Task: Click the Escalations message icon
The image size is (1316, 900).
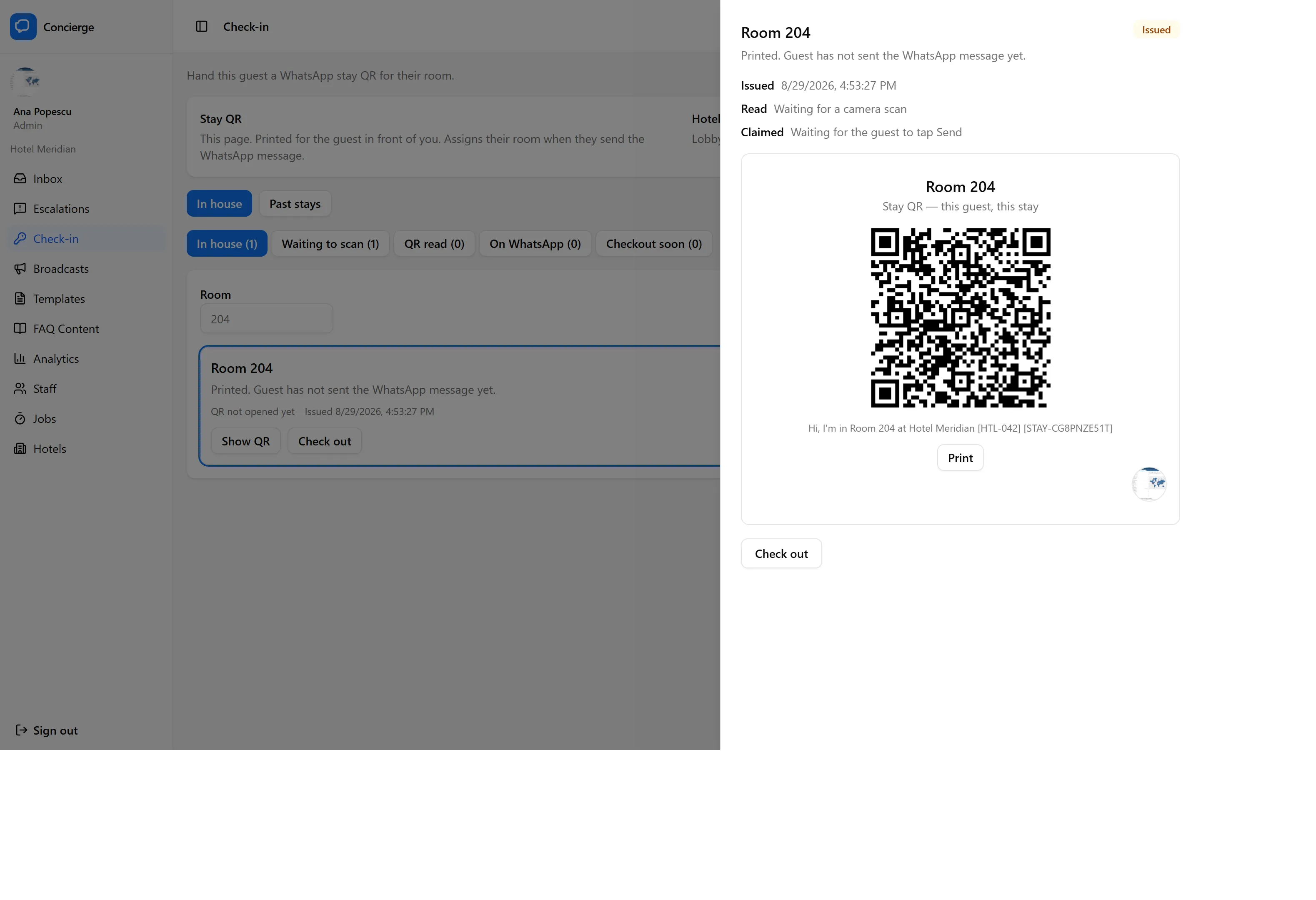Action: [20, 208]
